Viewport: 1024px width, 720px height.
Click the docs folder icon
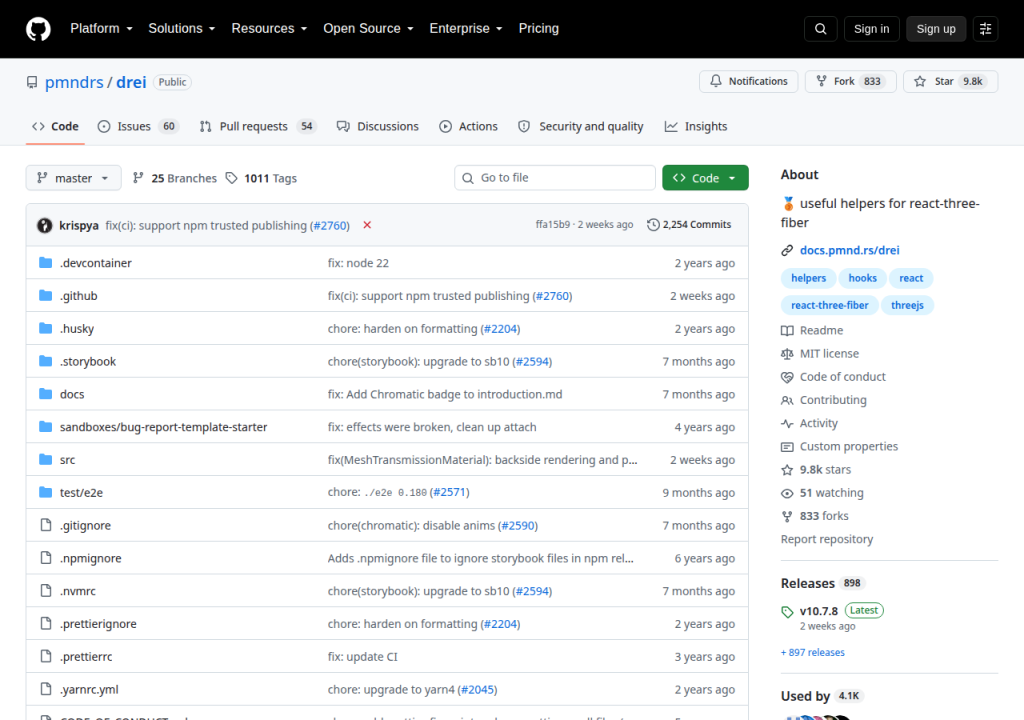click(x=45, y=394)
